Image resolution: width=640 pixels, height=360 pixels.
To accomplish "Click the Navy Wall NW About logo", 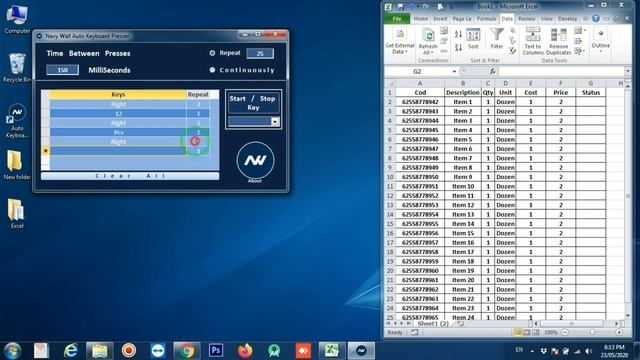I will point(255,160).
